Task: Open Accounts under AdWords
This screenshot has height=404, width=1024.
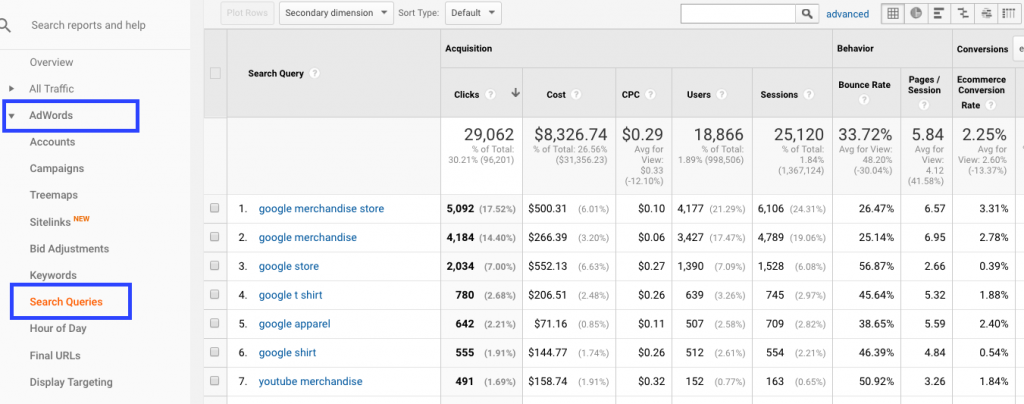Action: [52, 142]
